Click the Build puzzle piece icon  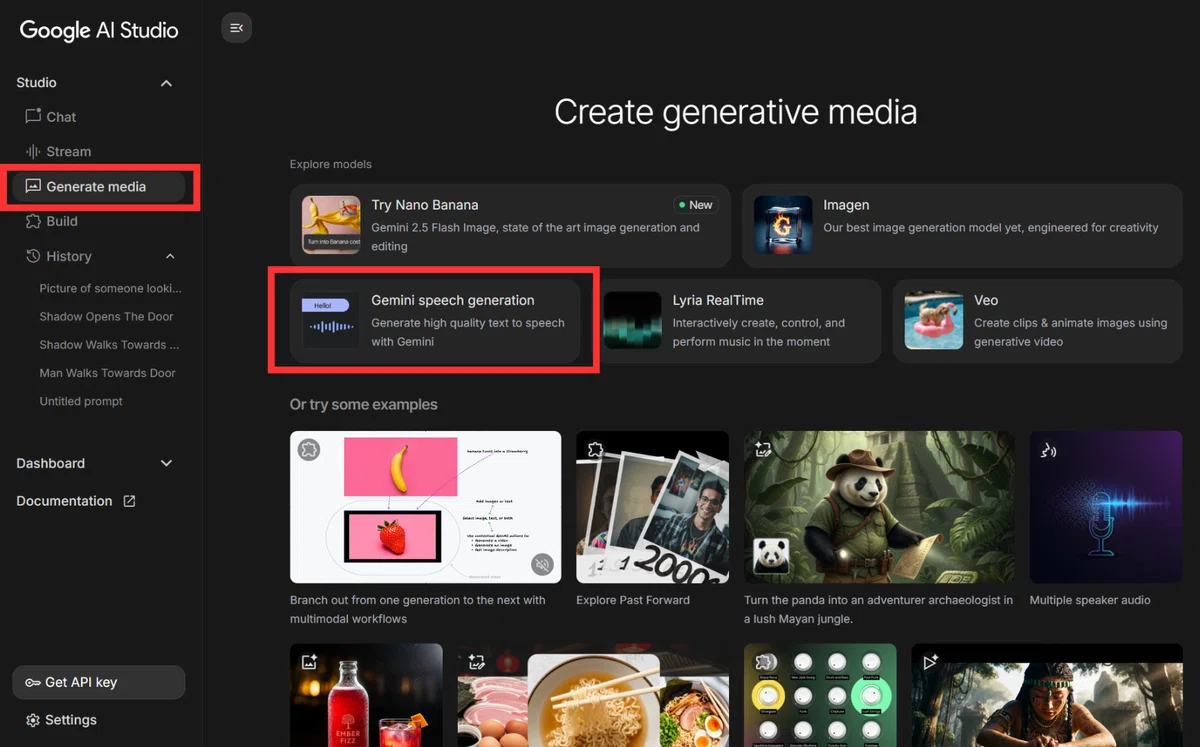click(33, 221)
